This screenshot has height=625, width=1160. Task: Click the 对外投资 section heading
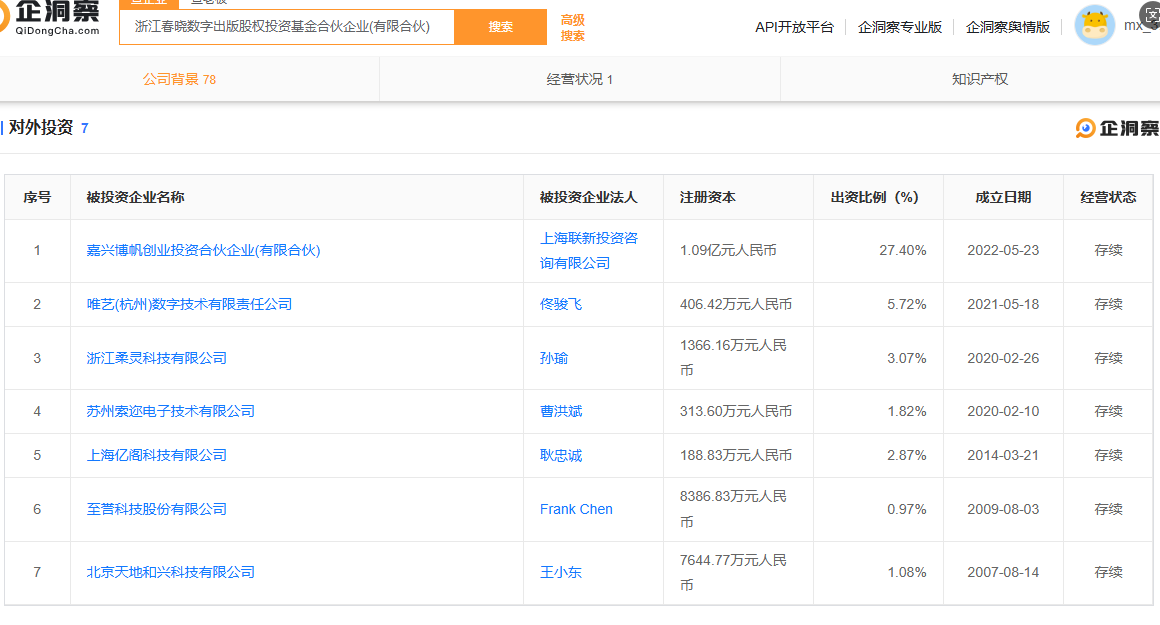point(41,127)
